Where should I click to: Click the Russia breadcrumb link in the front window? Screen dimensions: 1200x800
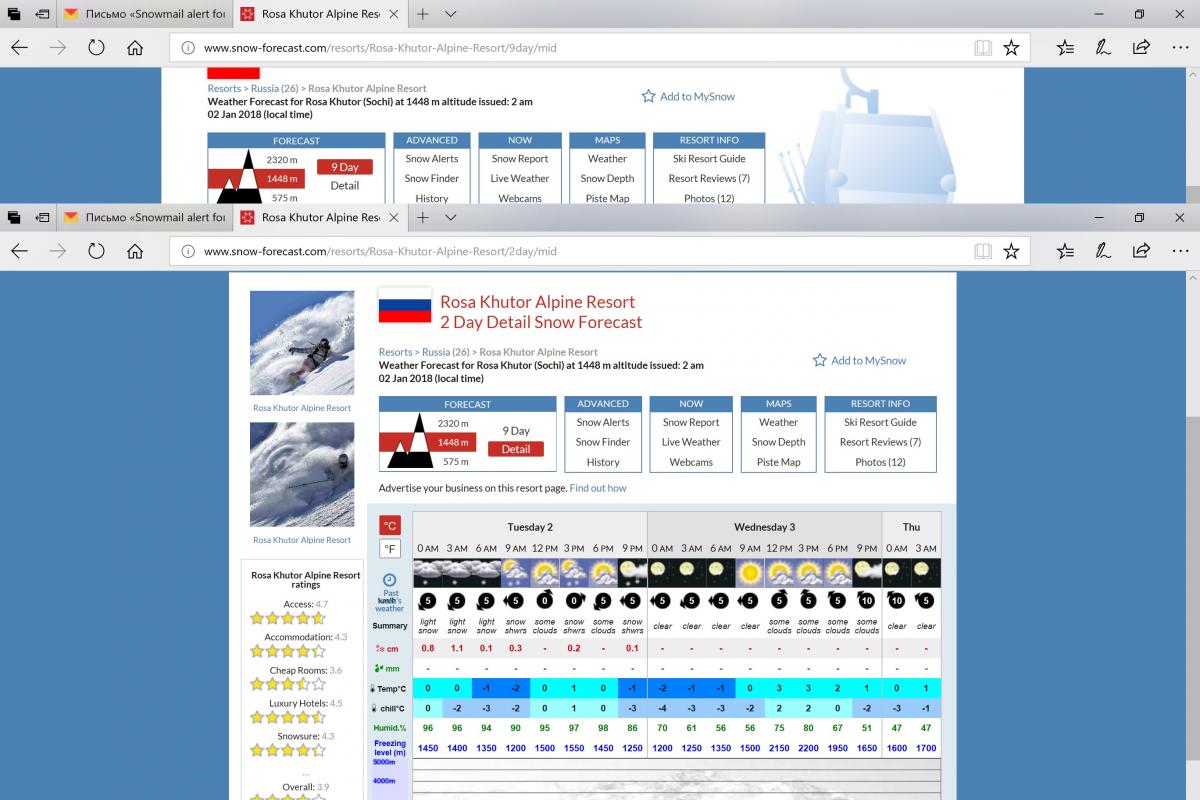436,352
